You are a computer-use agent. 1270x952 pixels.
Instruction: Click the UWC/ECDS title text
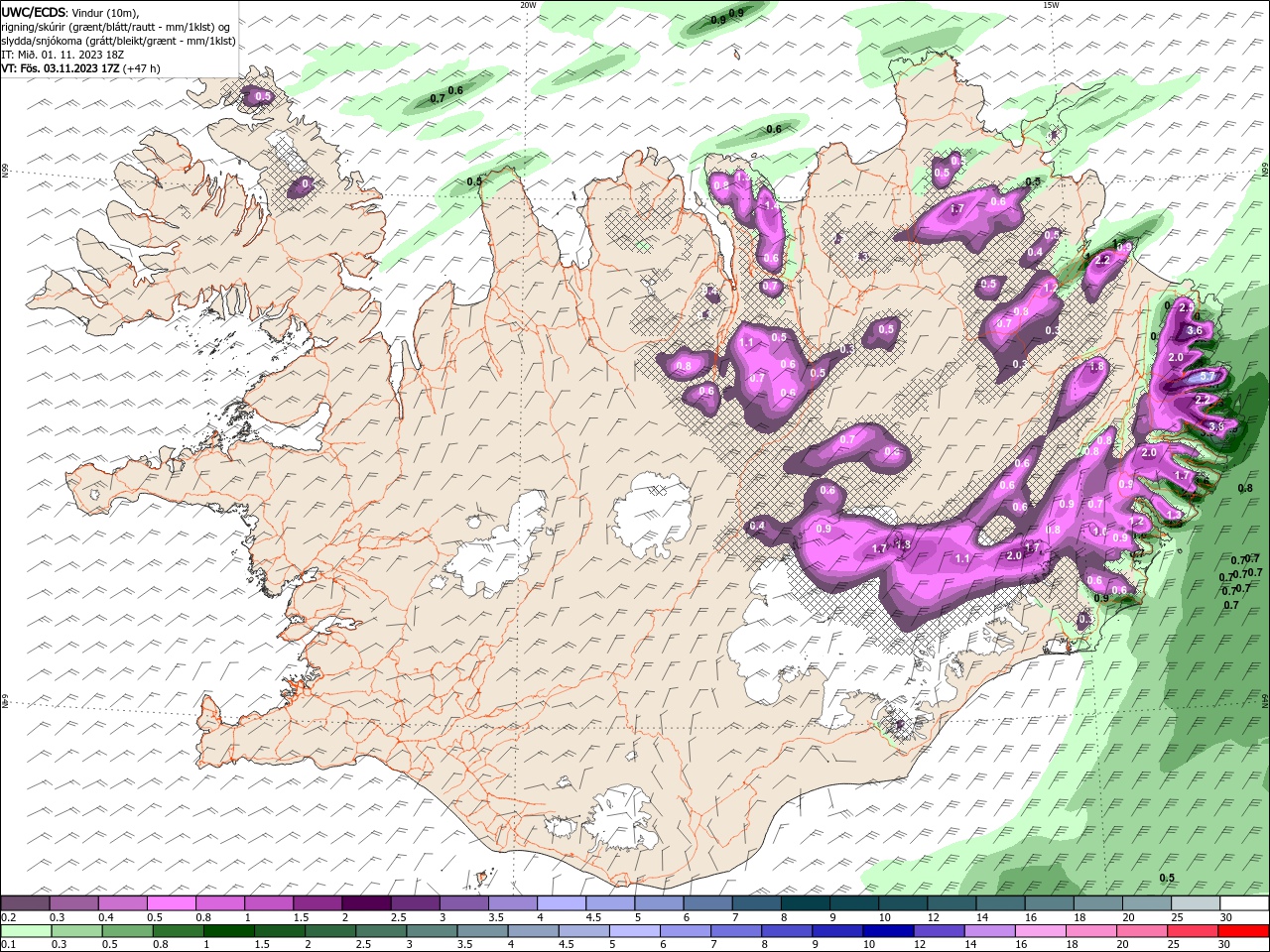click(33, 12)
